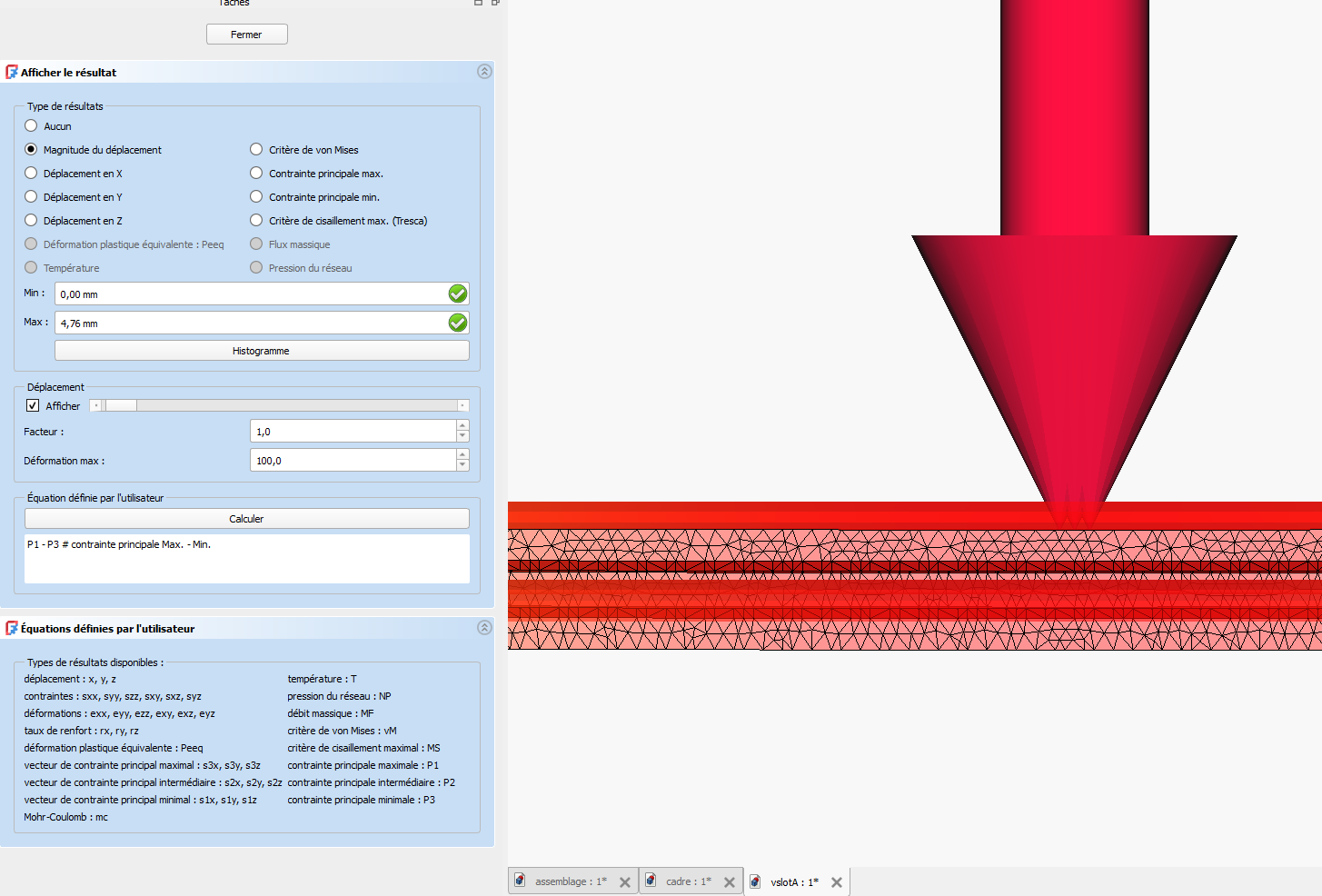Viewport: 1322px width, 896px height.
Task: Close the assemblage document tab
Action: [x=625, y=882]
